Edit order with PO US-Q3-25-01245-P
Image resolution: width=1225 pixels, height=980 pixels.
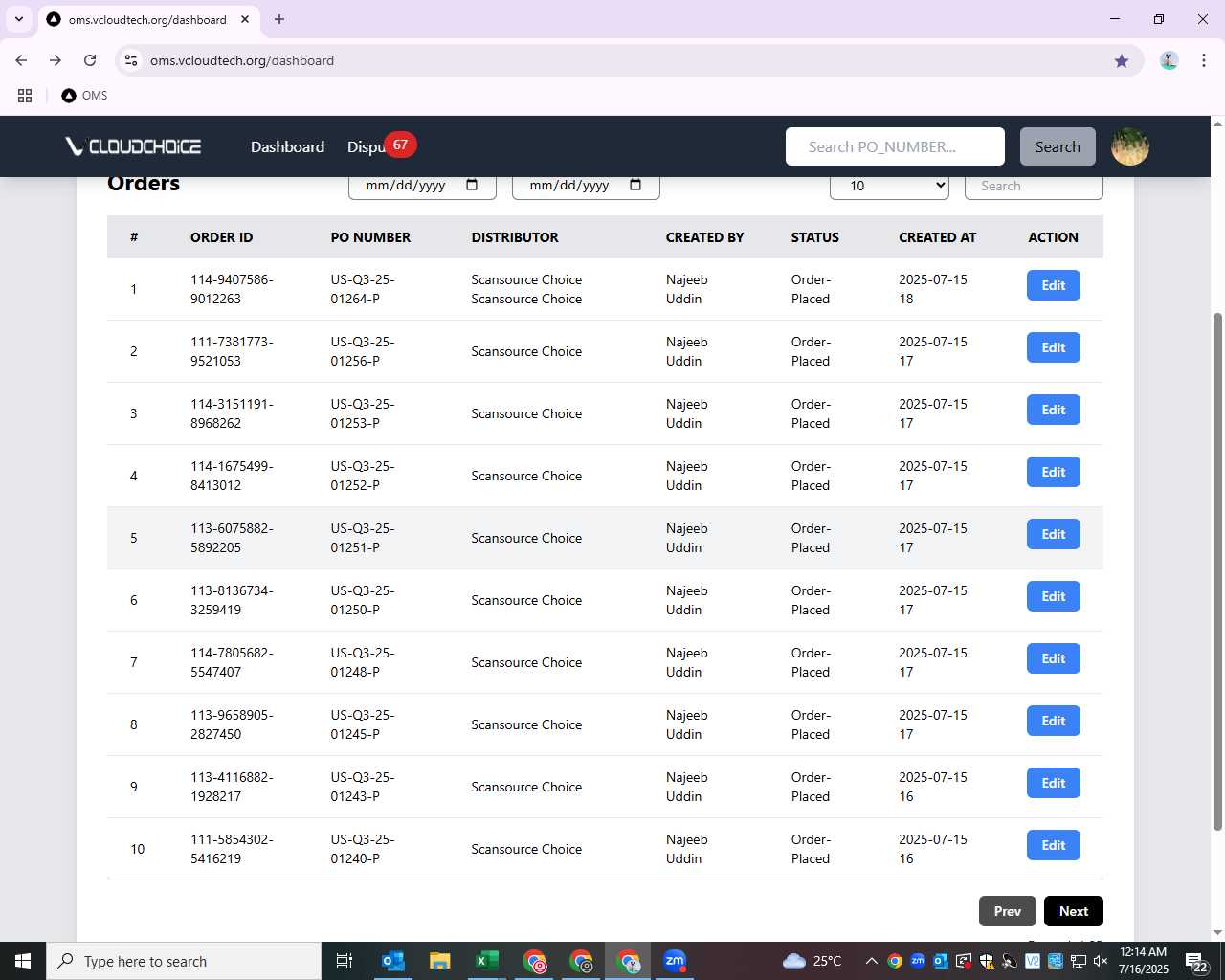pos(1053,721)
